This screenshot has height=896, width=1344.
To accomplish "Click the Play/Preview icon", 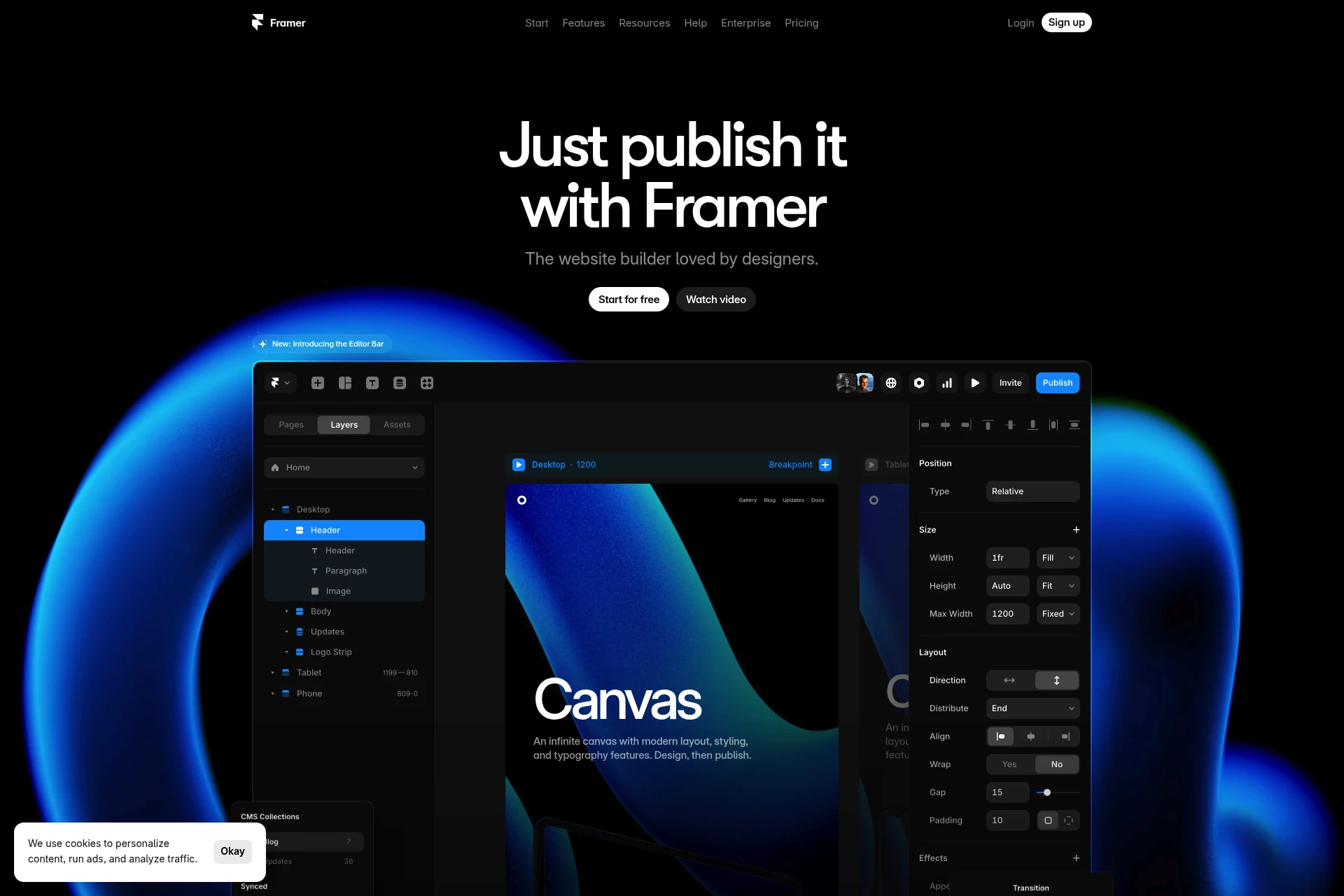I will pyautogui.click(x=974, y=383).
